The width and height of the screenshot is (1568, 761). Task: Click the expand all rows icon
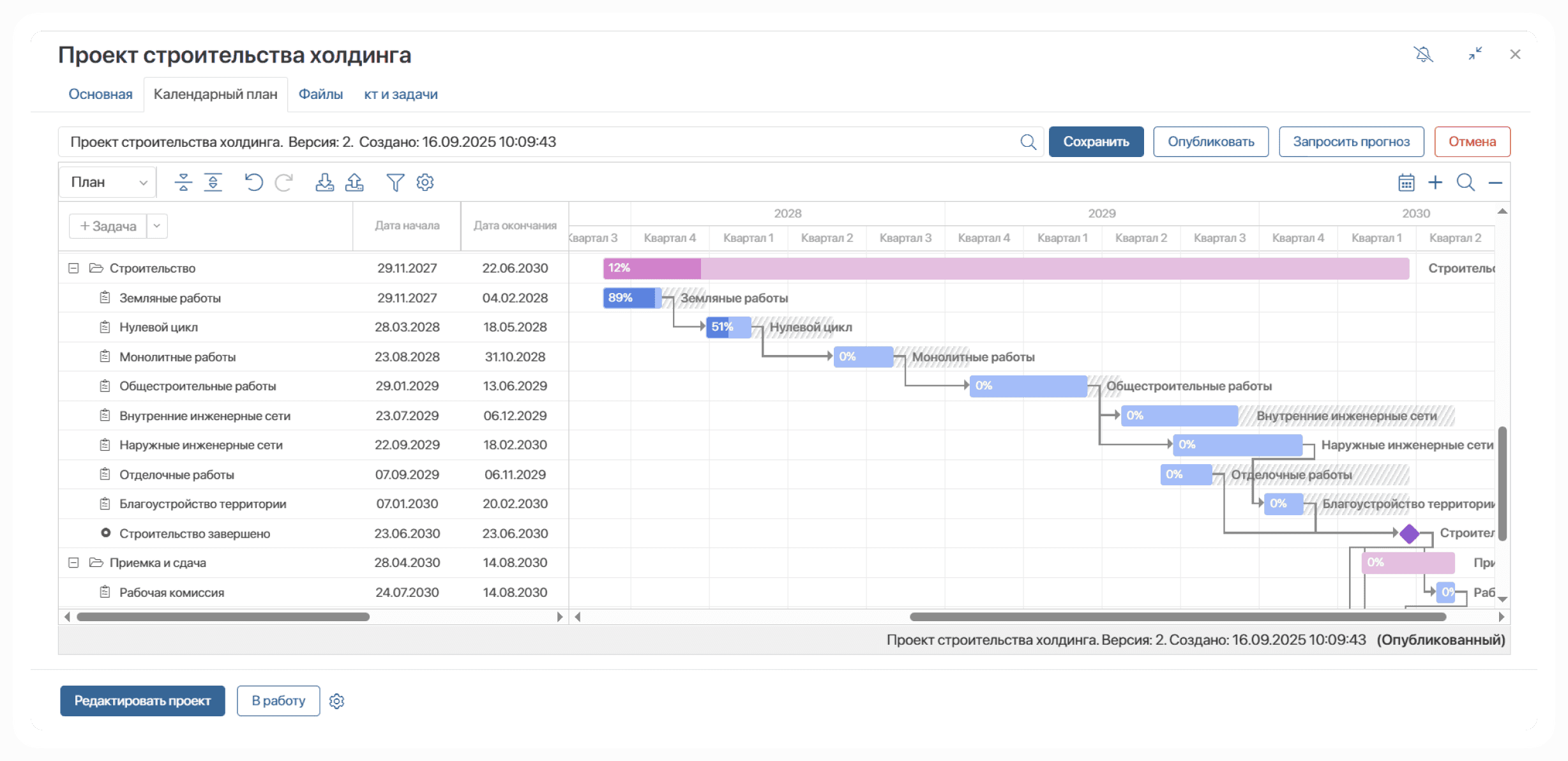(213, 183)
